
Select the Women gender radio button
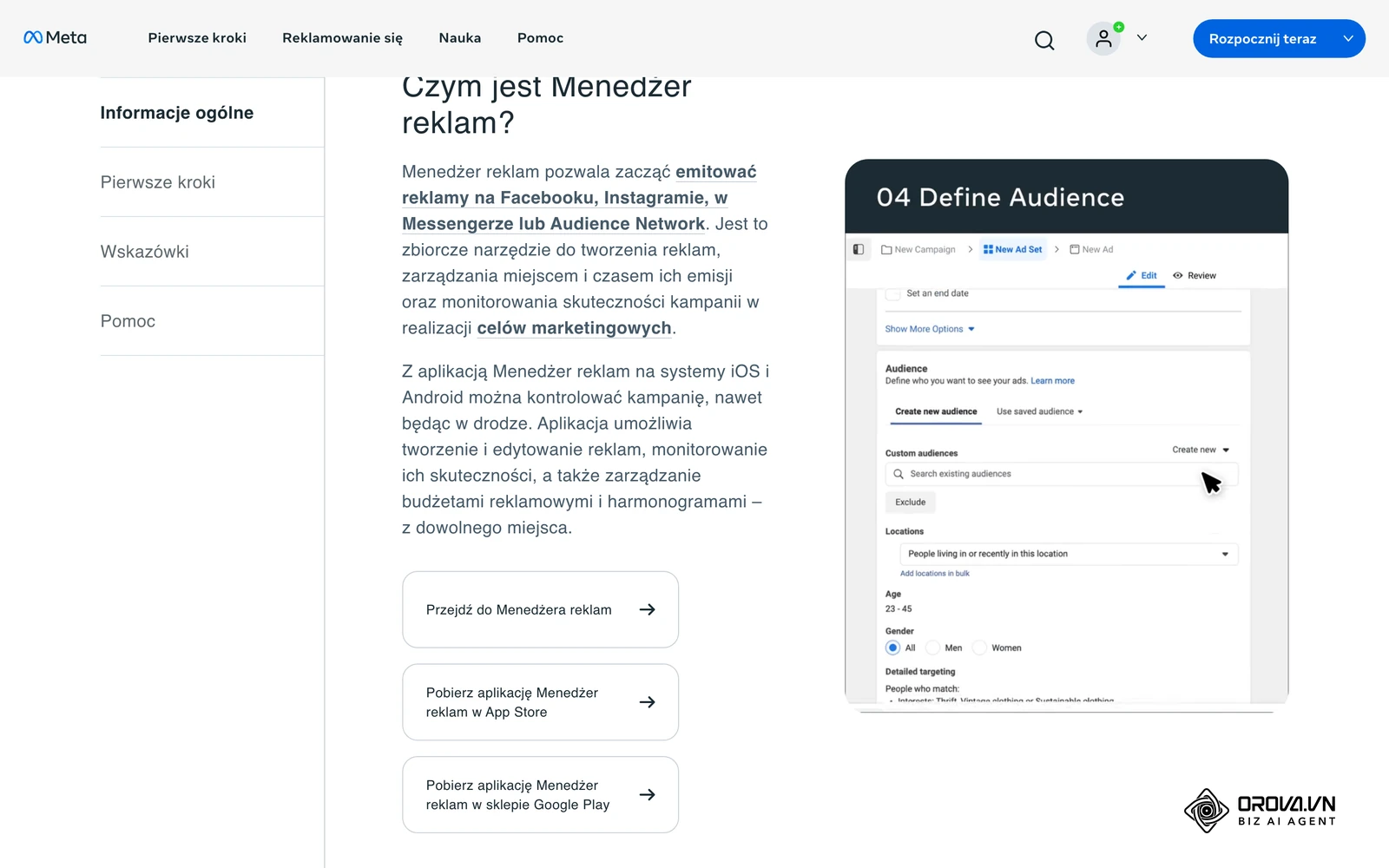tap(980, 648)
